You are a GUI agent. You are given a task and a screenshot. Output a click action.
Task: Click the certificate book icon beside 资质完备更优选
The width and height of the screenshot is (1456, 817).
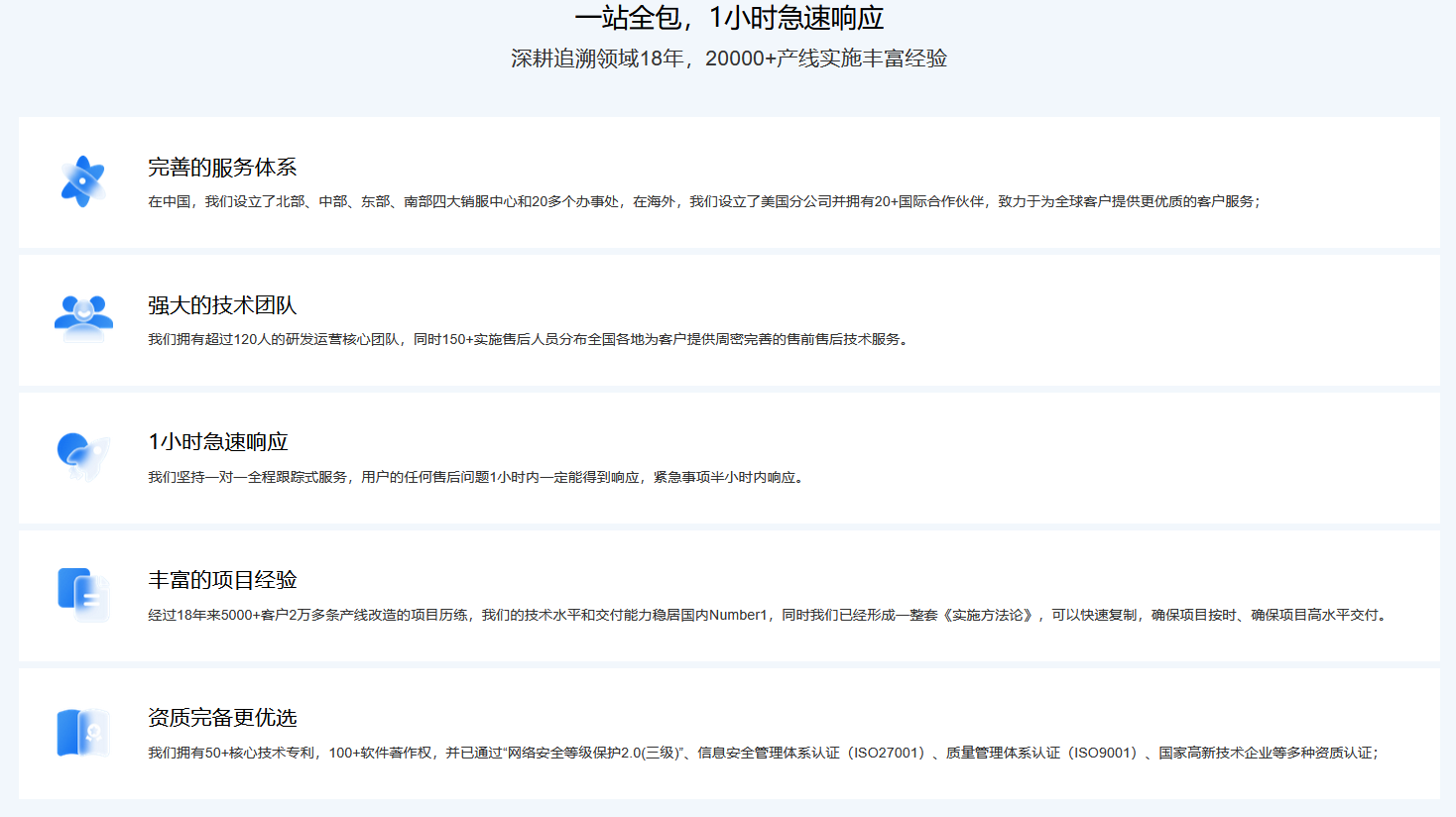(83, 733)
